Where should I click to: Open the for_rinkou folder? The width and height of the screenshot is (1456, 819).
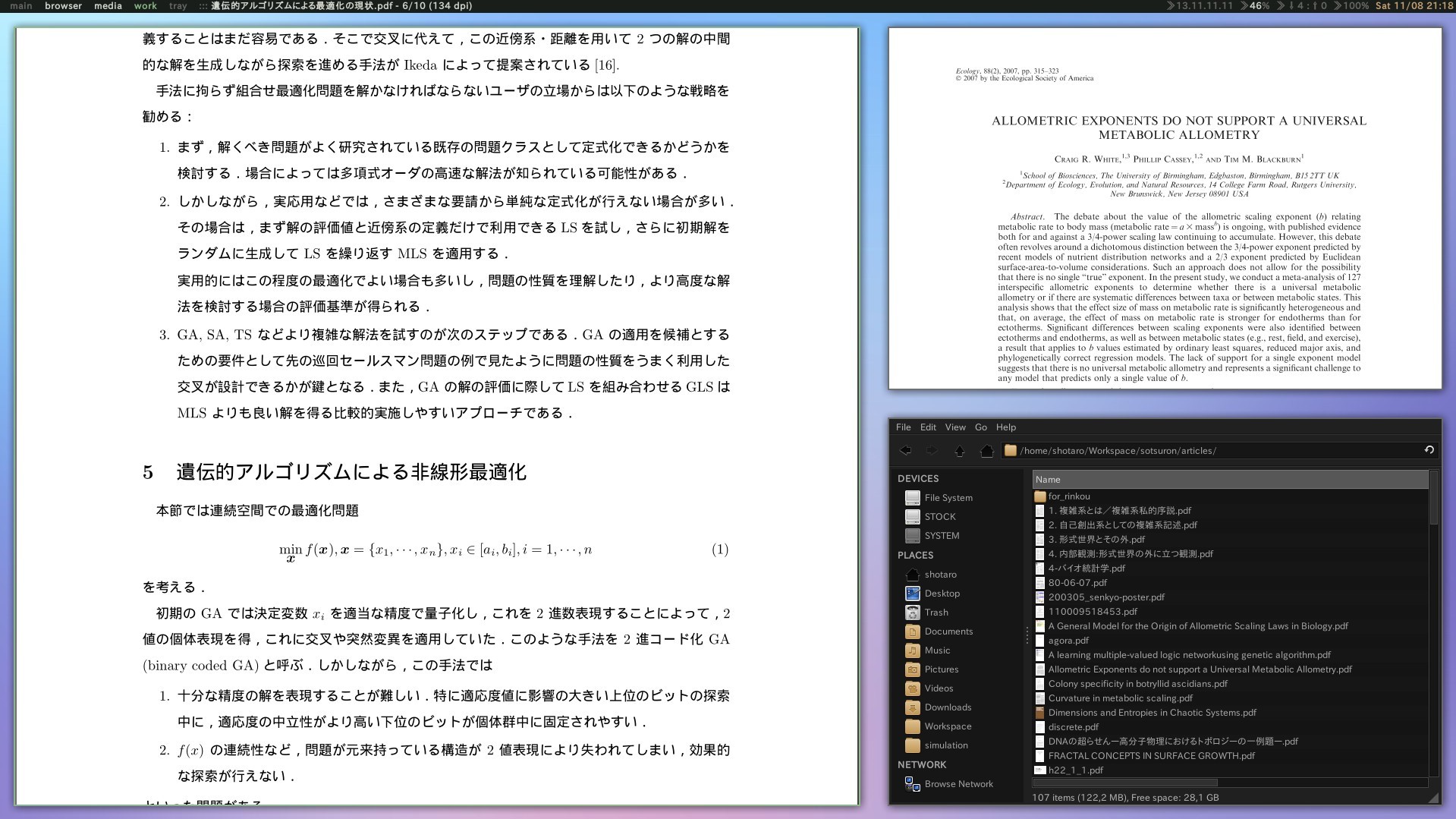pos(1068,496)
